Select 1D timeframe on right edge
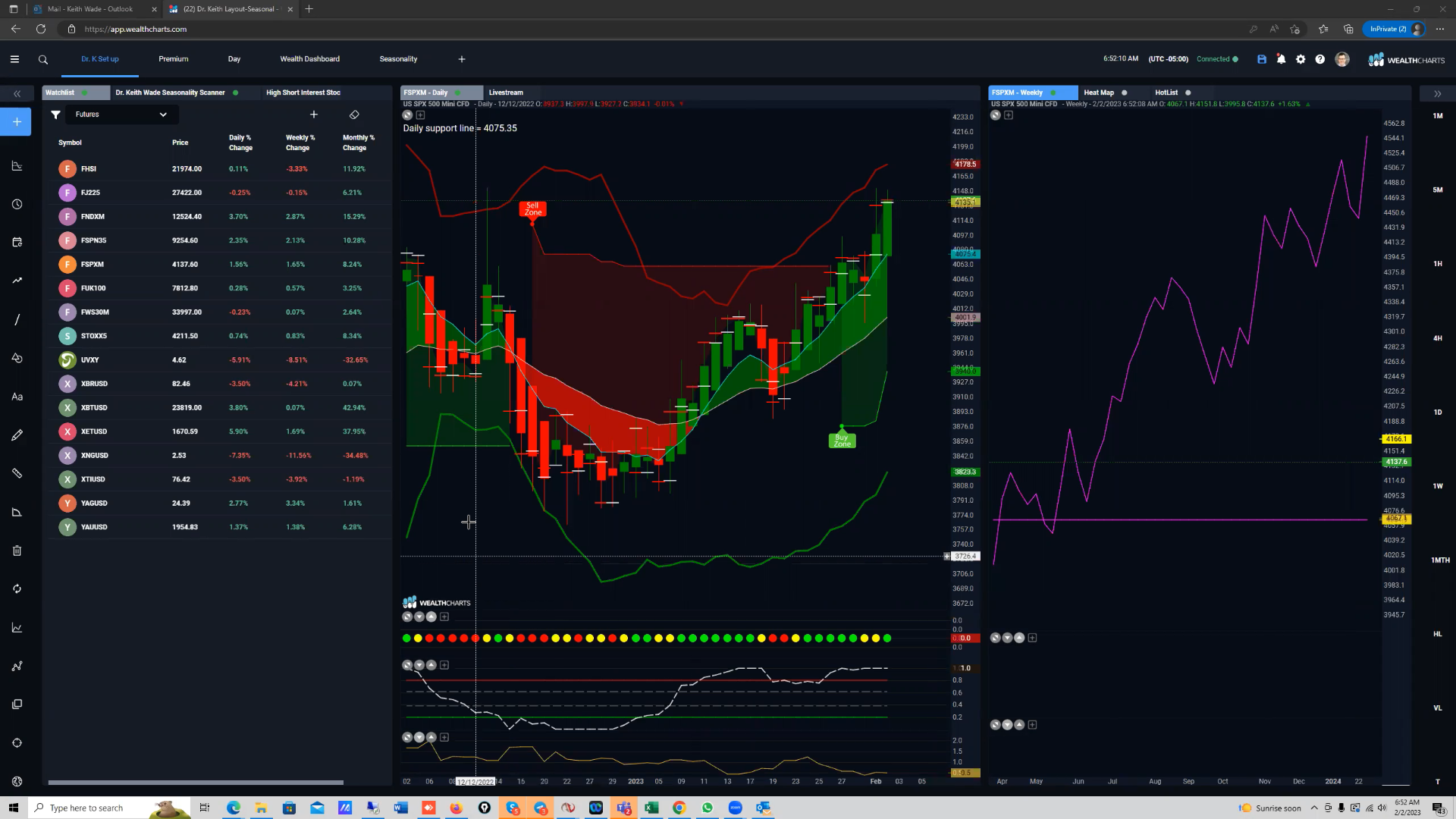The image size is (1456, 819). pos(1438,413)
